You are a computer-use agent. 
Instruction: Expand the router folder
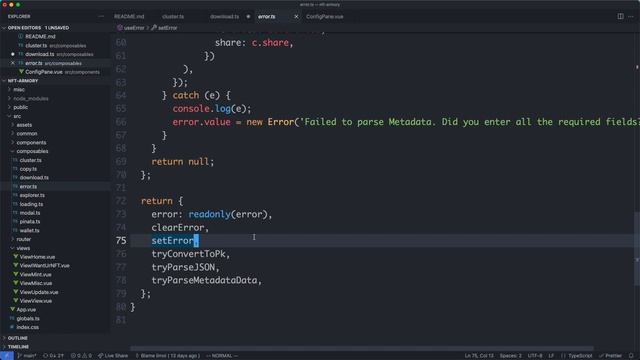click(24, 239)
